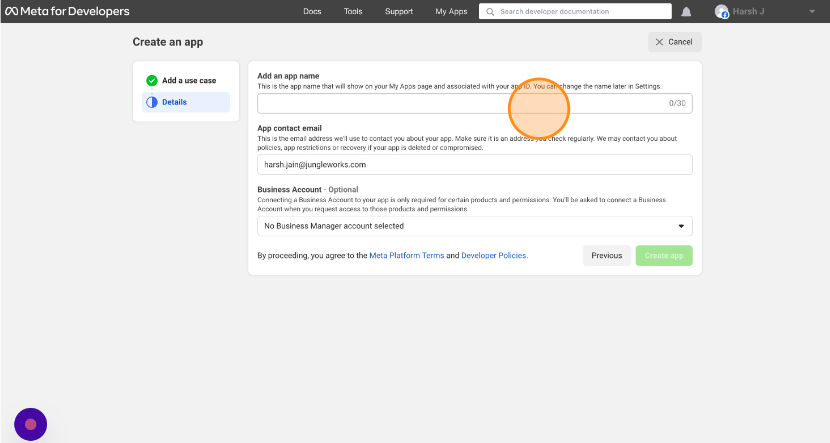830x443 pixels.
Task: Open the Docs menu
Action: (x=312, y=12)
